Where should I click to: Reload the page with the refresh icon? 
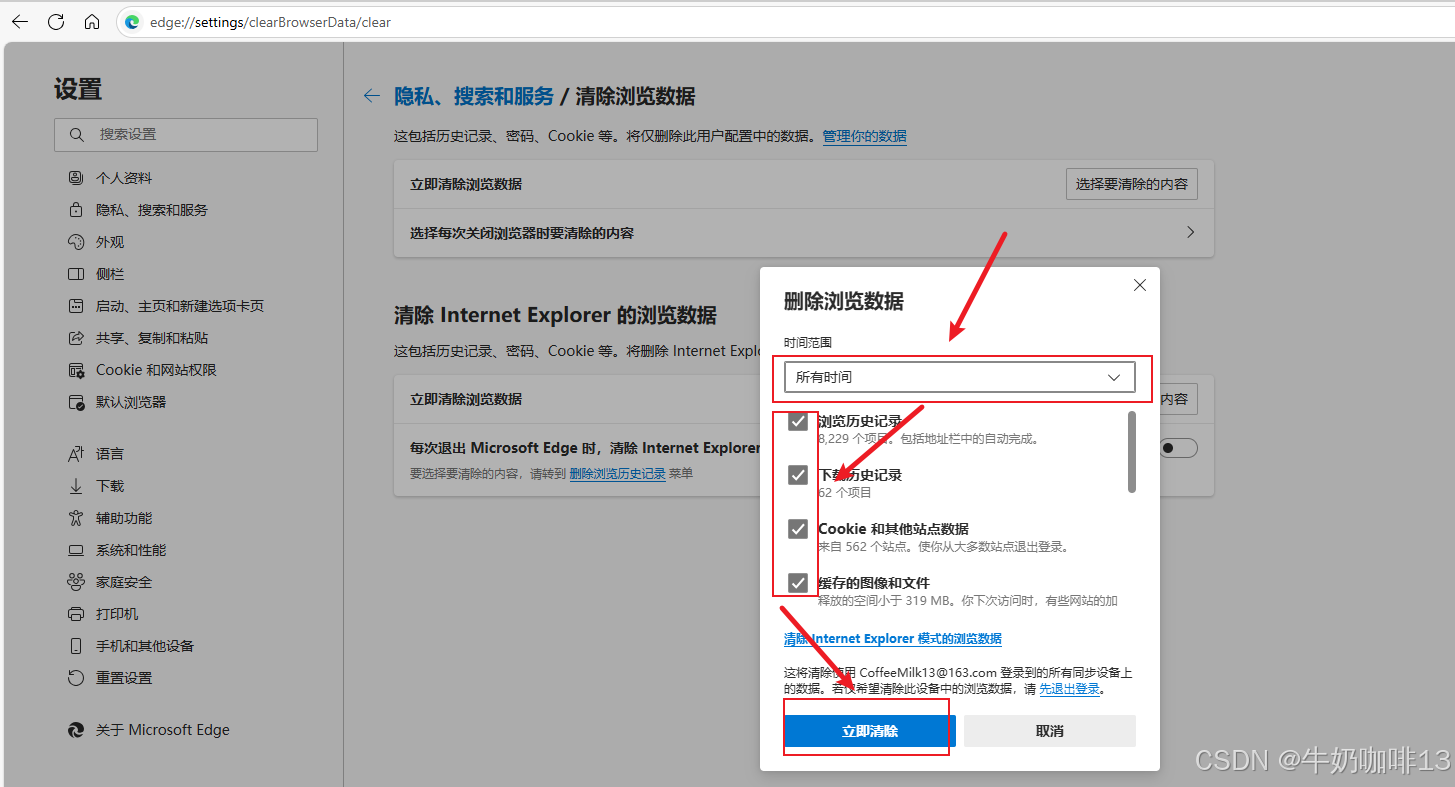point(56,22)
